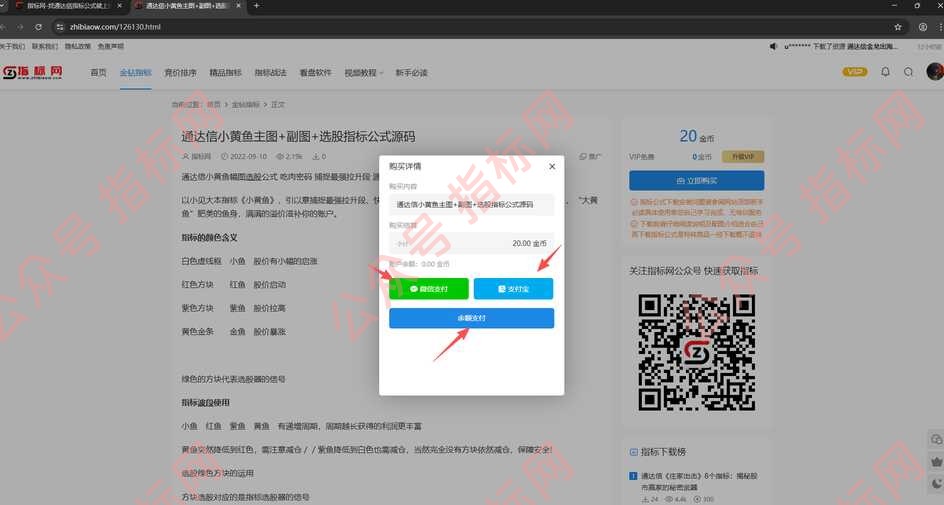Screen dimensions: 944x505
Task: Open the 金钻指标 navigation tab
Action: pos(135,73)
